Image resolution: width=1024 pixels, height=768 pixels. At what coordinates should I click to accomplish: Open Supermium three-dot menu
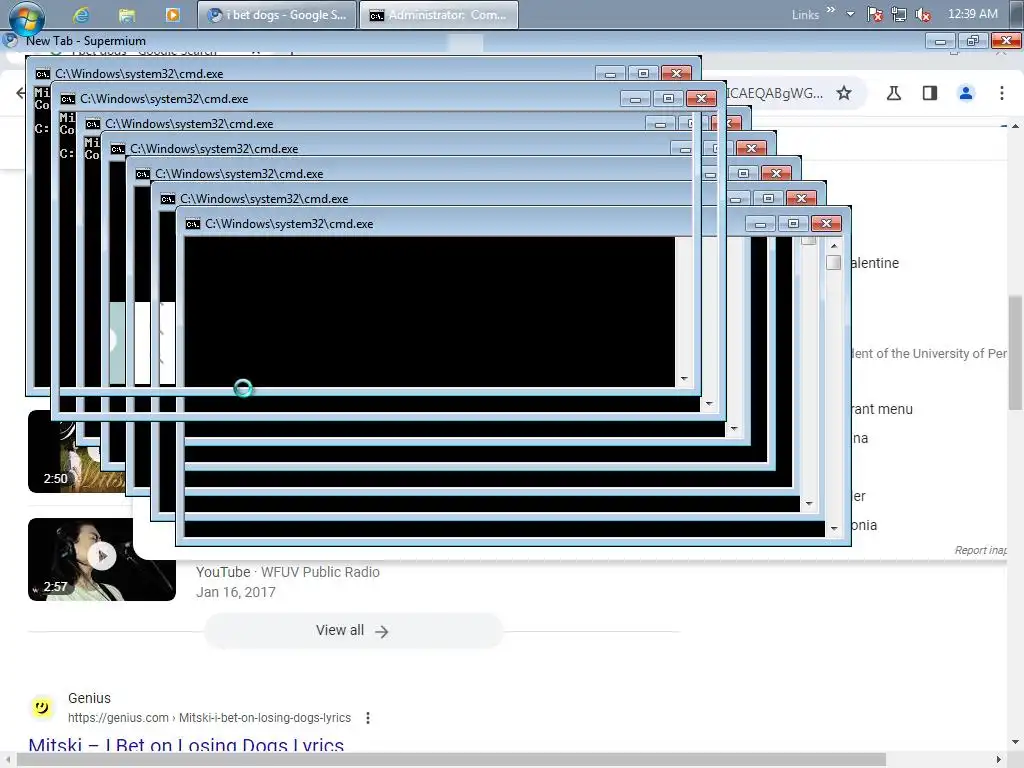[1002, 93]
